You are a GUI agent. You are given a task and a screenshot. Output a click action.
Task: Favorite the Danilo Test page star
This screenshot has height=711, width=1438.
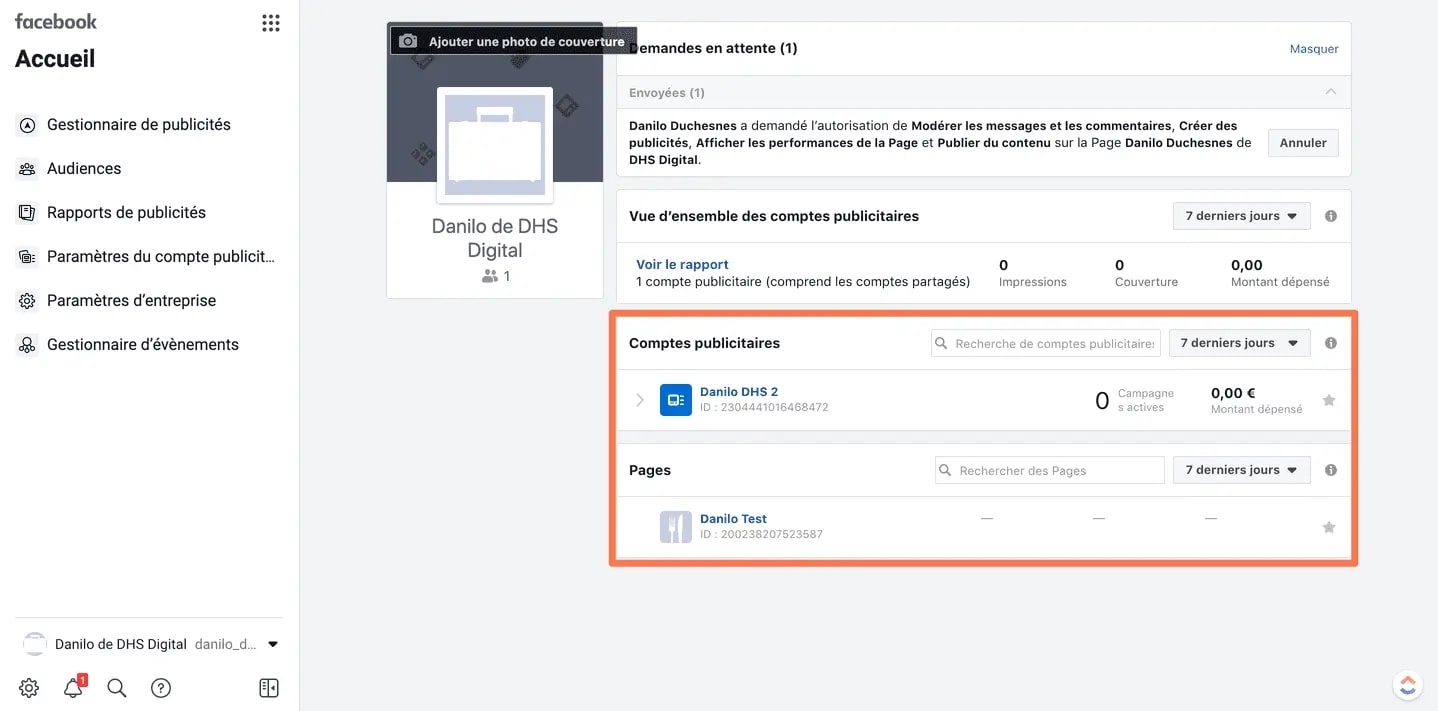[x=1328, y=527]
